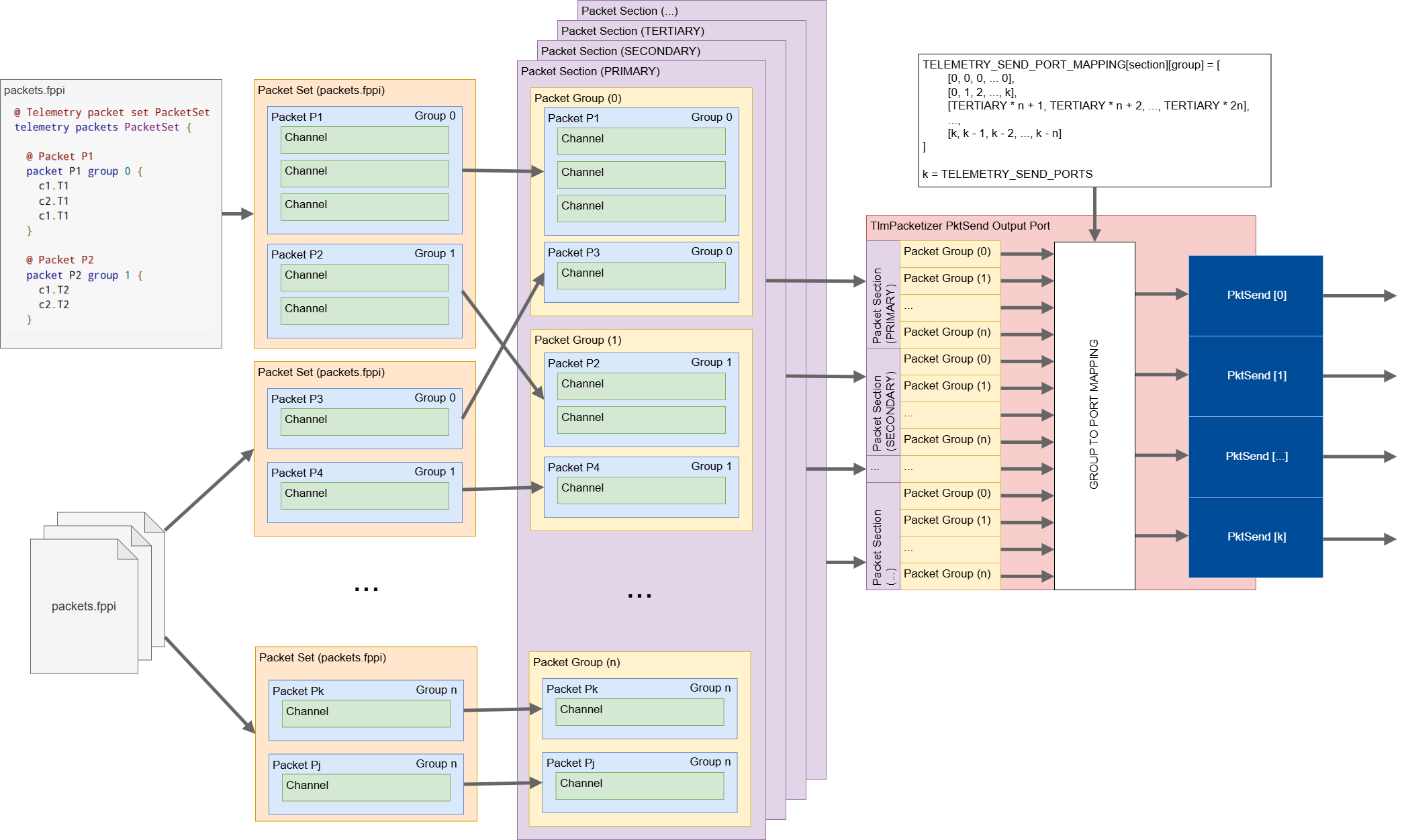The image size is (1404, 840).
Task: Click the c1.T1 channel entry in the code listing
Action: (54, 185)
